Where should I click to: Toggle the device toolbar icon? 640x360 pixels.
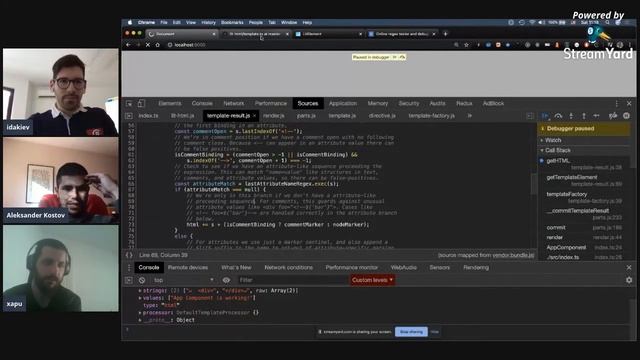click(x=141, y=104)
